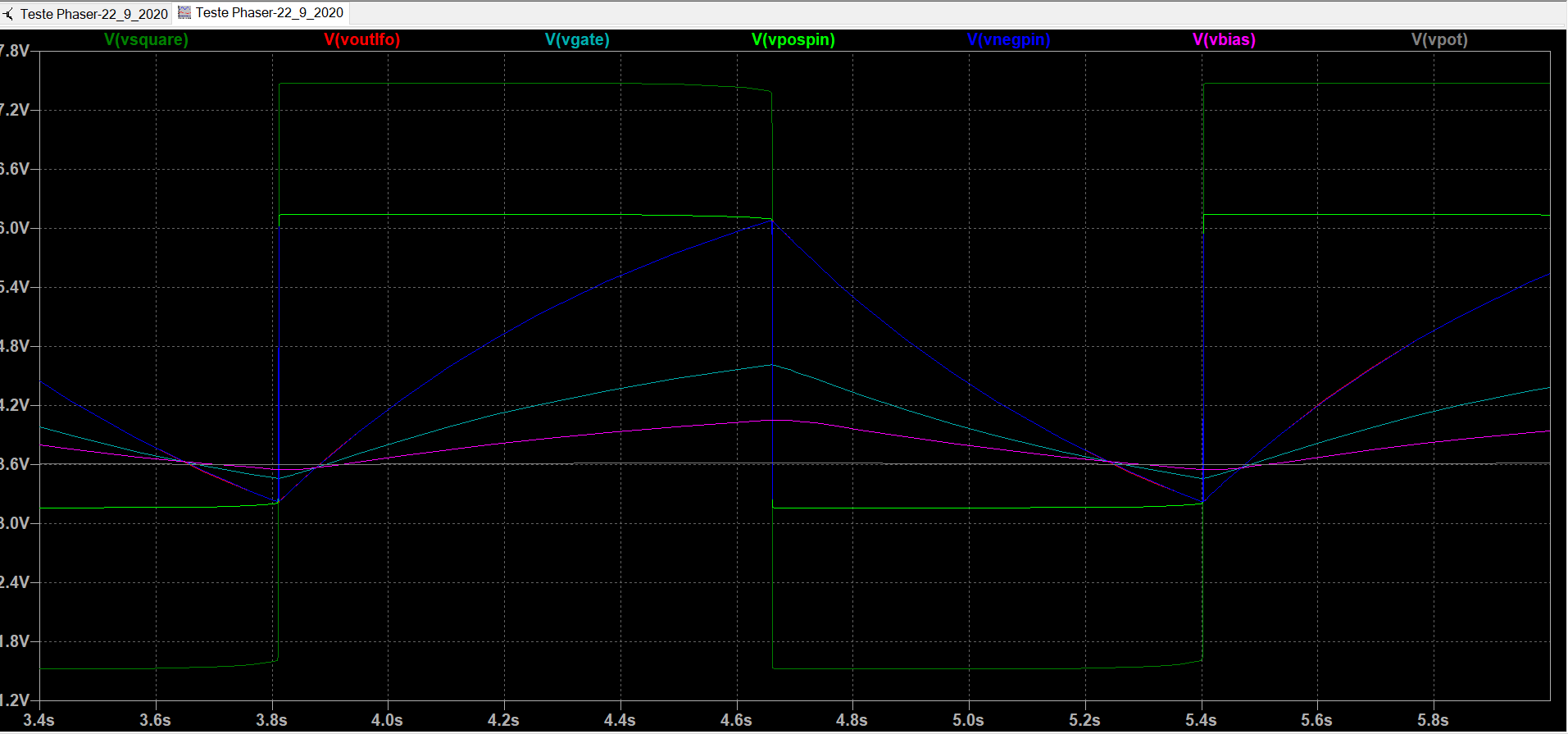The height and width of the screenshot is (734, 1568).
Task: Click the 5.0s time axis label
Action: click(968, 720)
